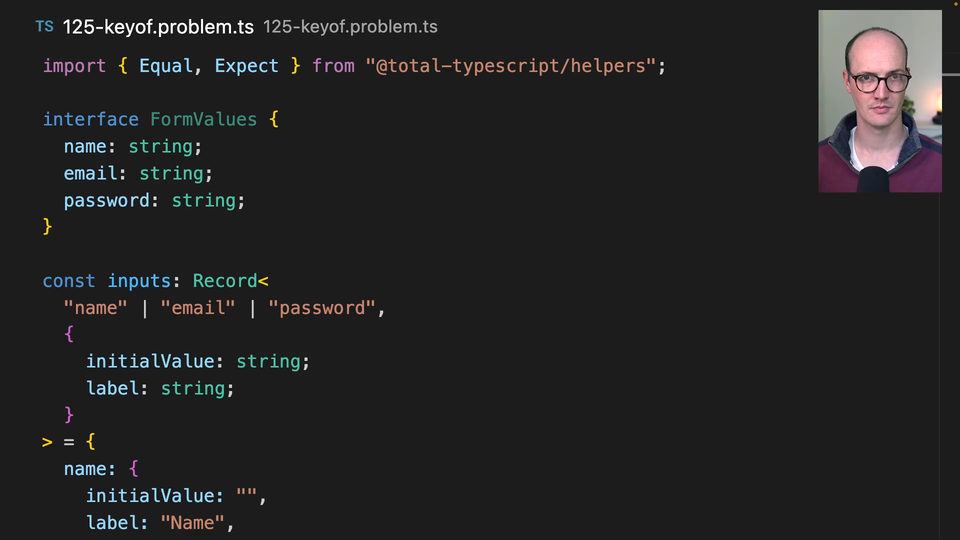Click the password property in FormValues
Screen dimensions: 960x540
[x=107, y=200]
